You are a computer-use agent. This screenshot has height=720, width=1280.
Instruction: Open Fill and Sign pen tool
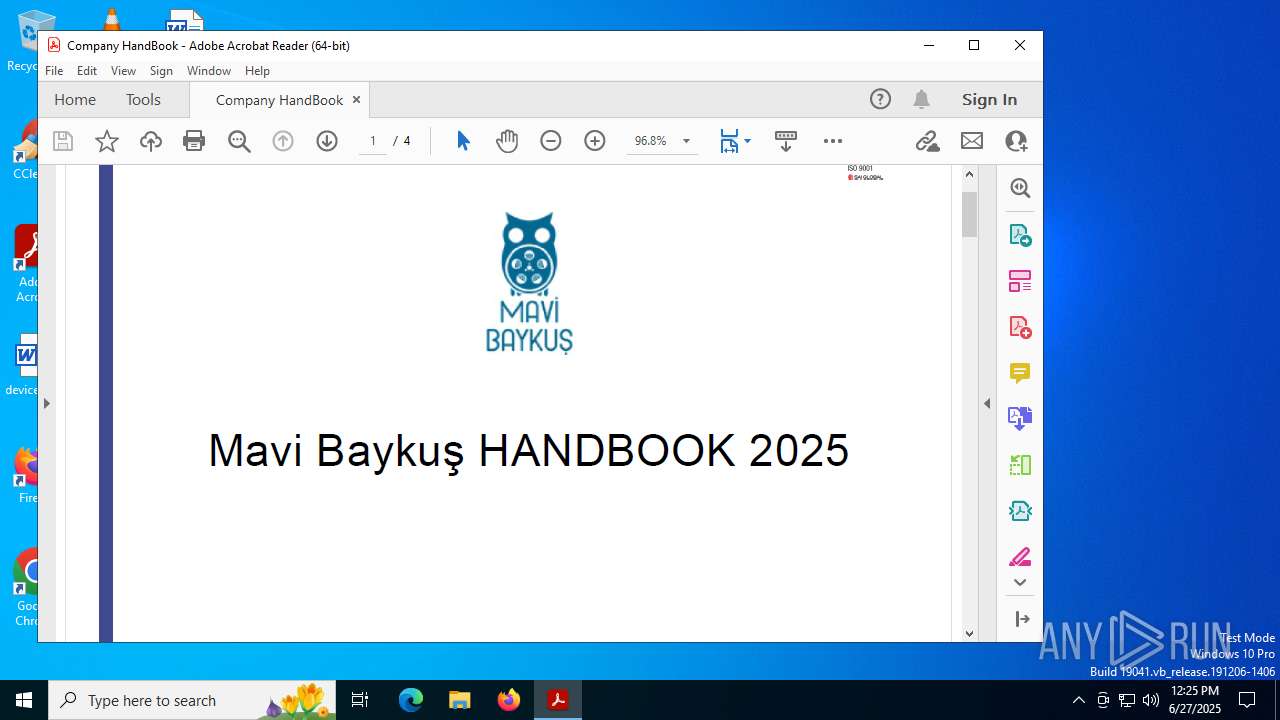tap(1020, 556)
